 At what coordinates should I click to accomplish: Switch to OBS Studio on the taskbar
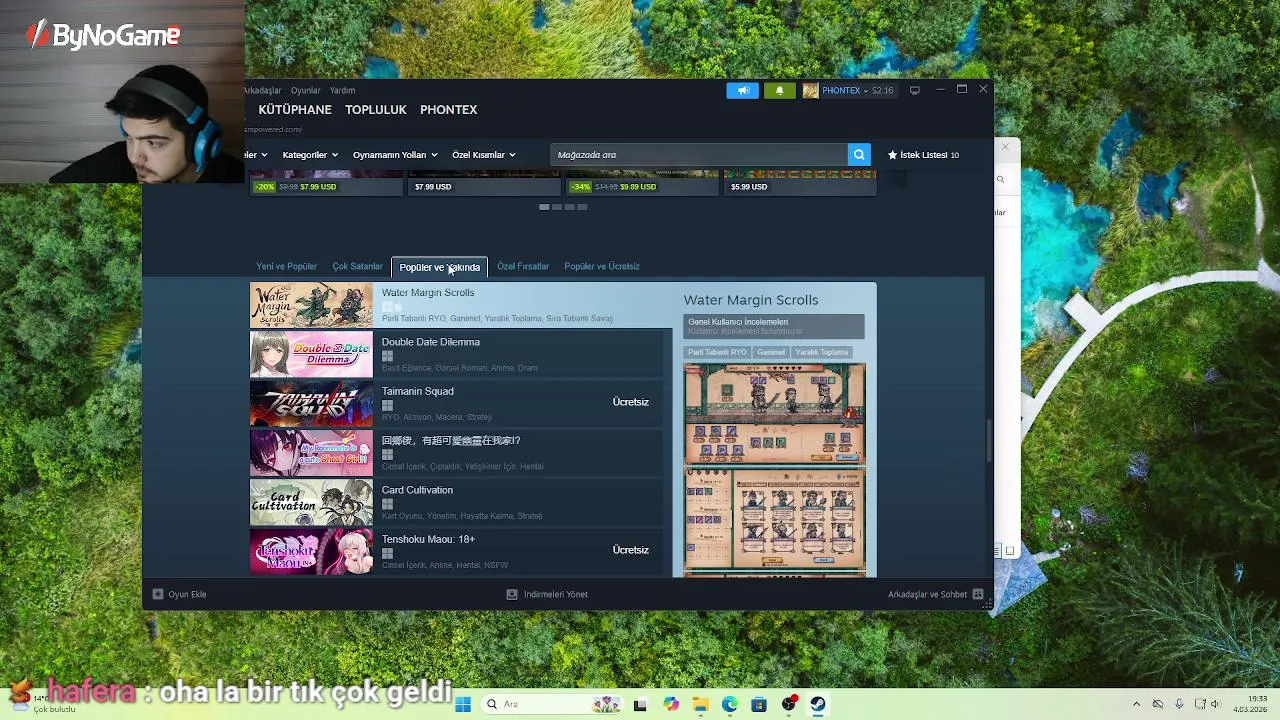[x=789, y=704]
